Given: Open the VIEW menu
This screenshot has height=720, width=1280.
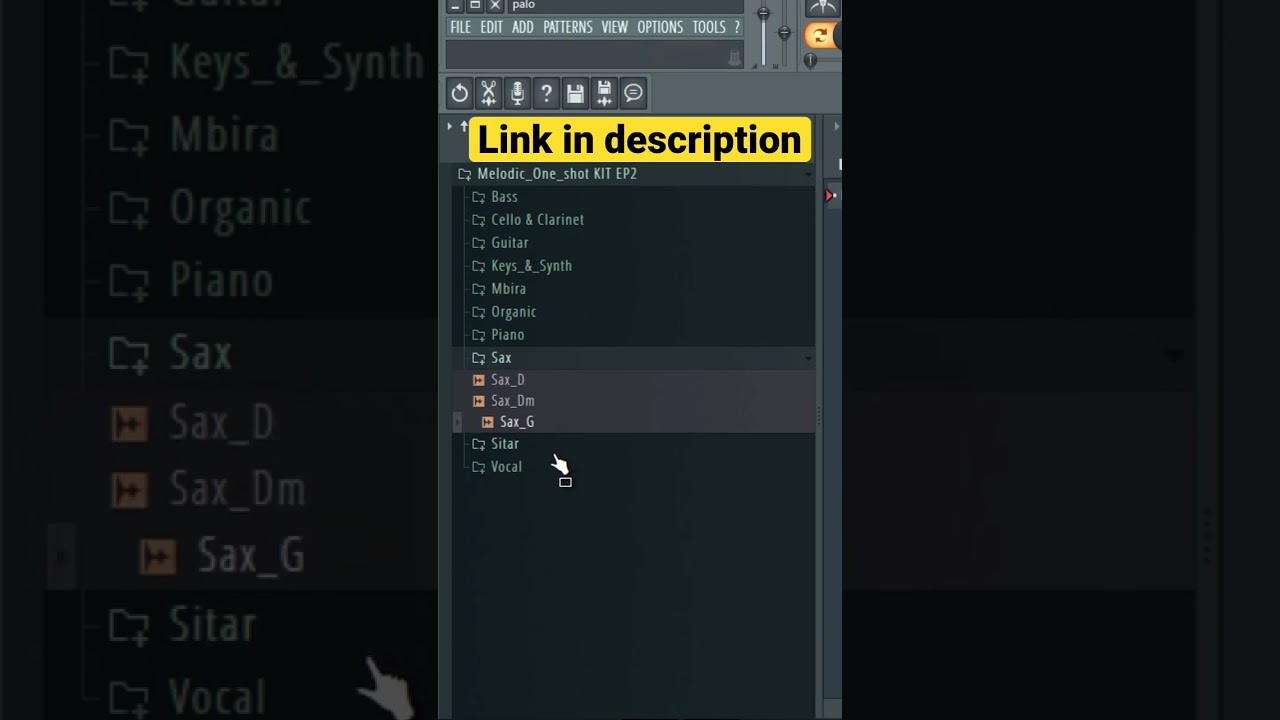Looking at the screenshot, I should 615,27.
